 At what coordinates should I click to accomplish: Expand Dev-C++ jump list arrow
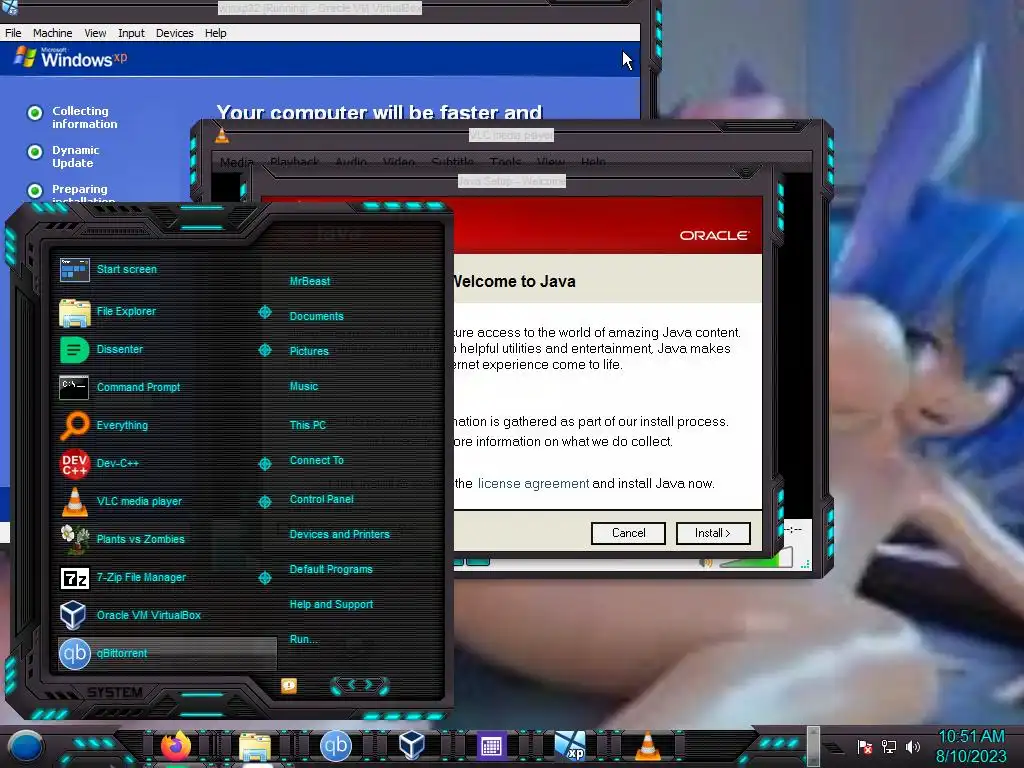(x=265, y=464)
